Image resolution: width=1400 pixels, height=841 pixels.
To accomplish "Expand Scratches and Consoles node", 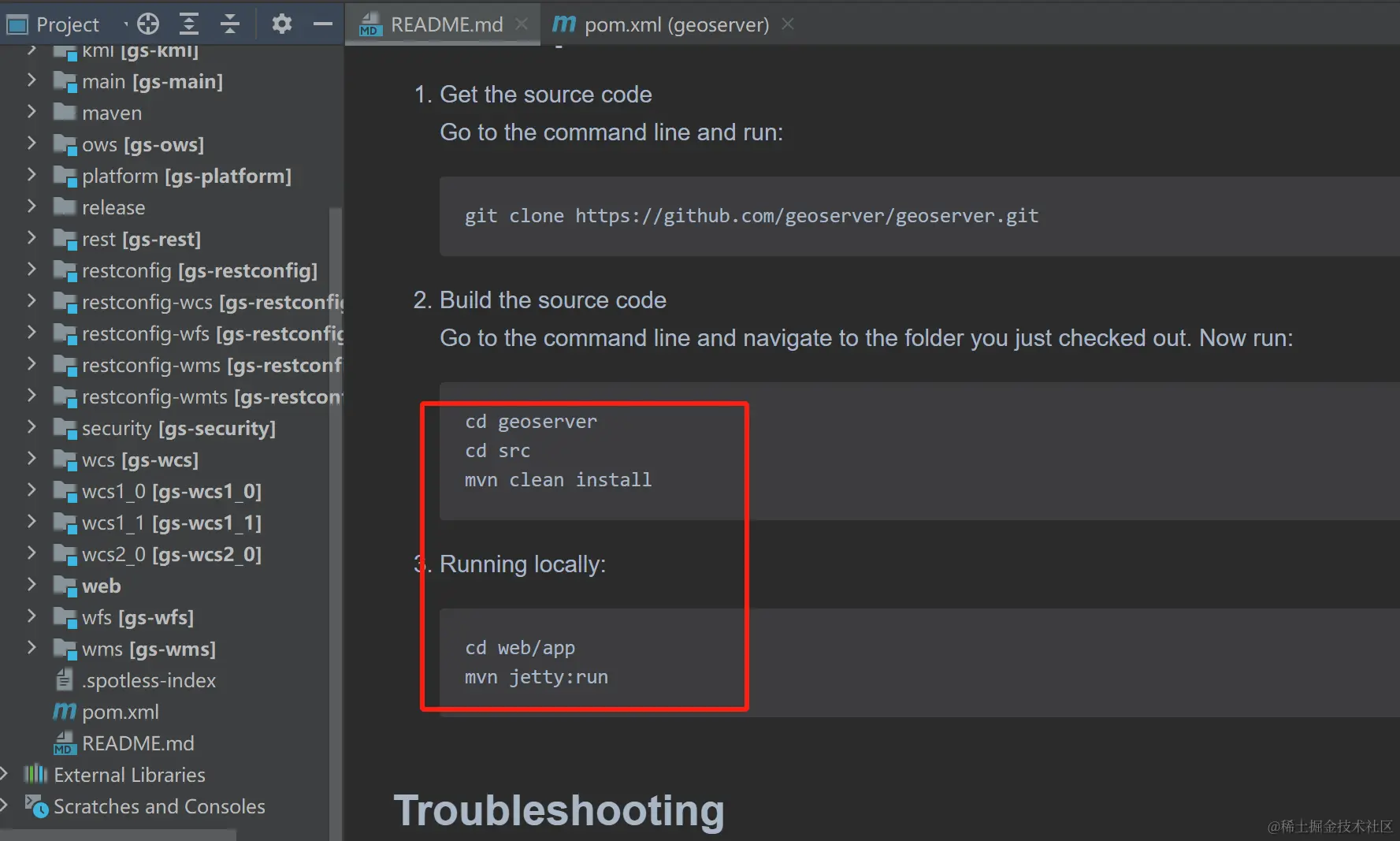I will (5, 806).
